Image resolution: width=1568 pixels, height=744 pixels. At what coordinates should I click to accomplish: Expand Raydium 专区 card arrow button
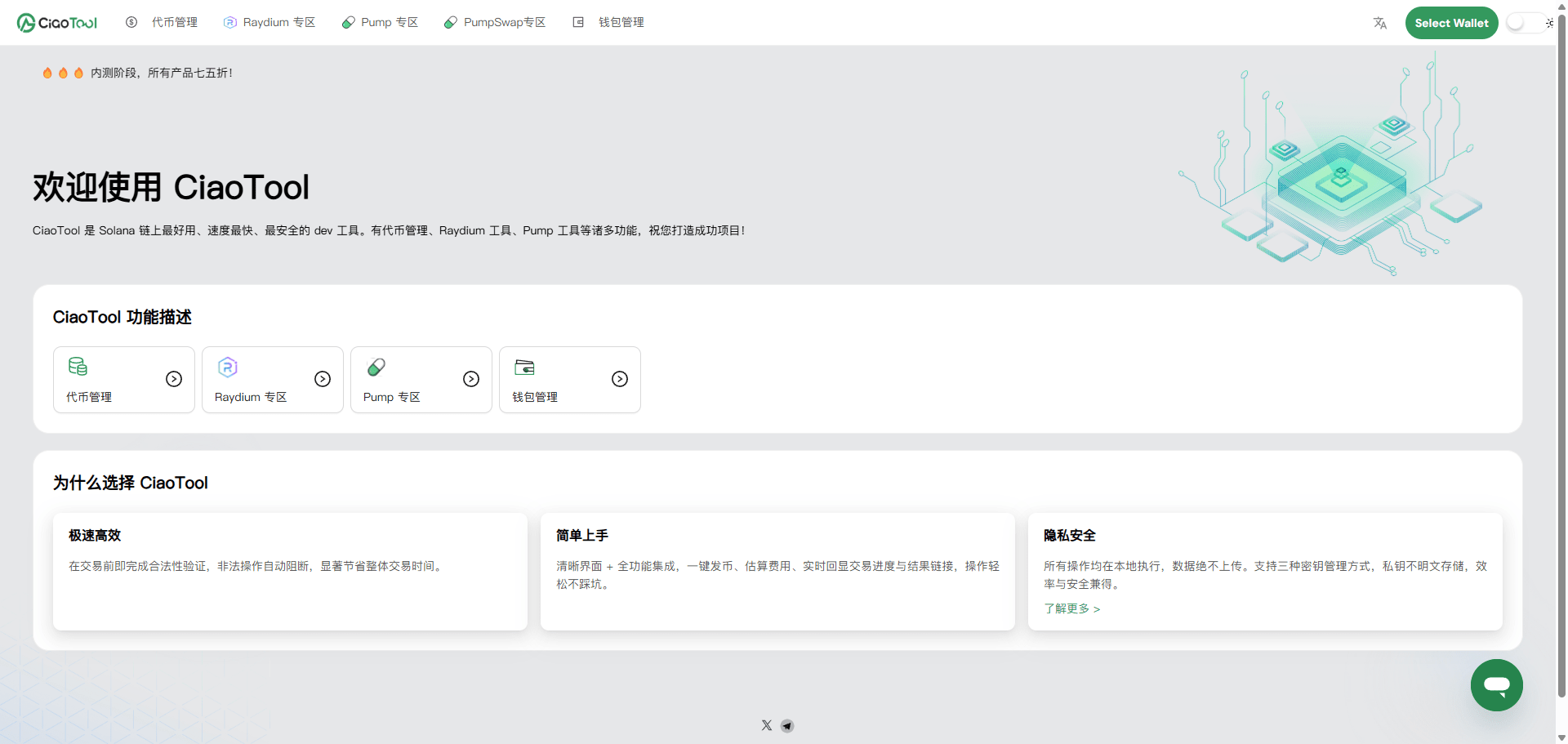tap(323, 379)
